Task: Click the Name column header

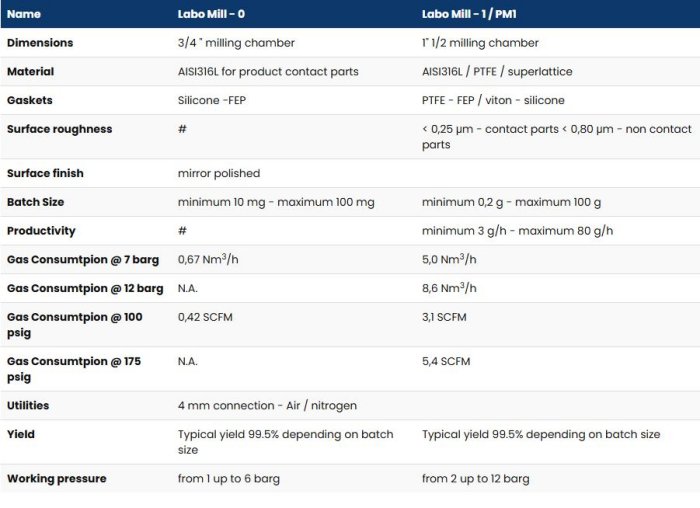Action: coord(24,14)
